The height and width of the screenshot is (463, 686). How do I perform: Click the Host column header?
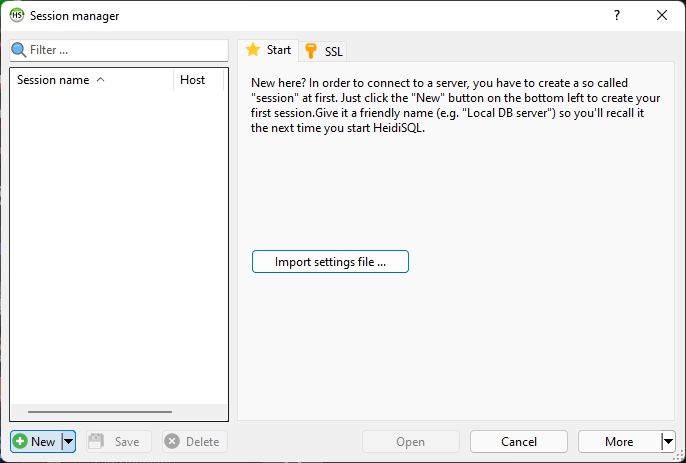[193, 80]
